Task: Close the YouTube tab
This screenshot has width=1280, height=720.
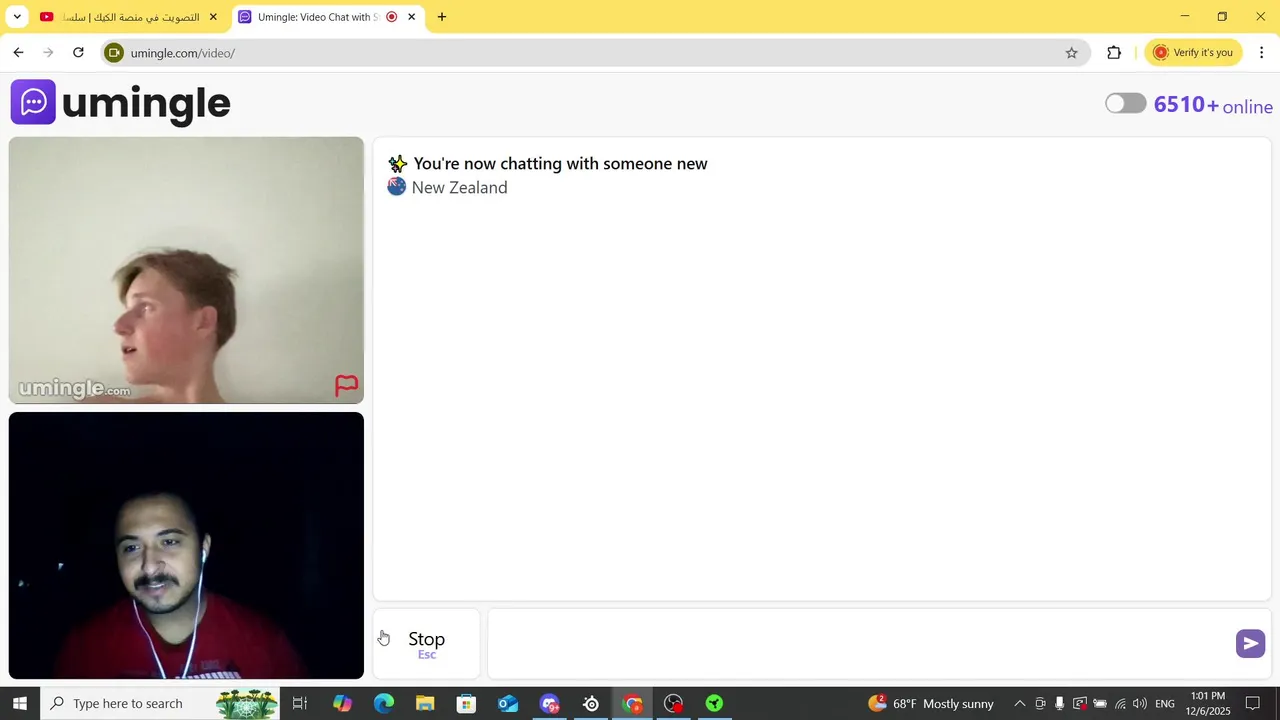Action: (213, 17)
